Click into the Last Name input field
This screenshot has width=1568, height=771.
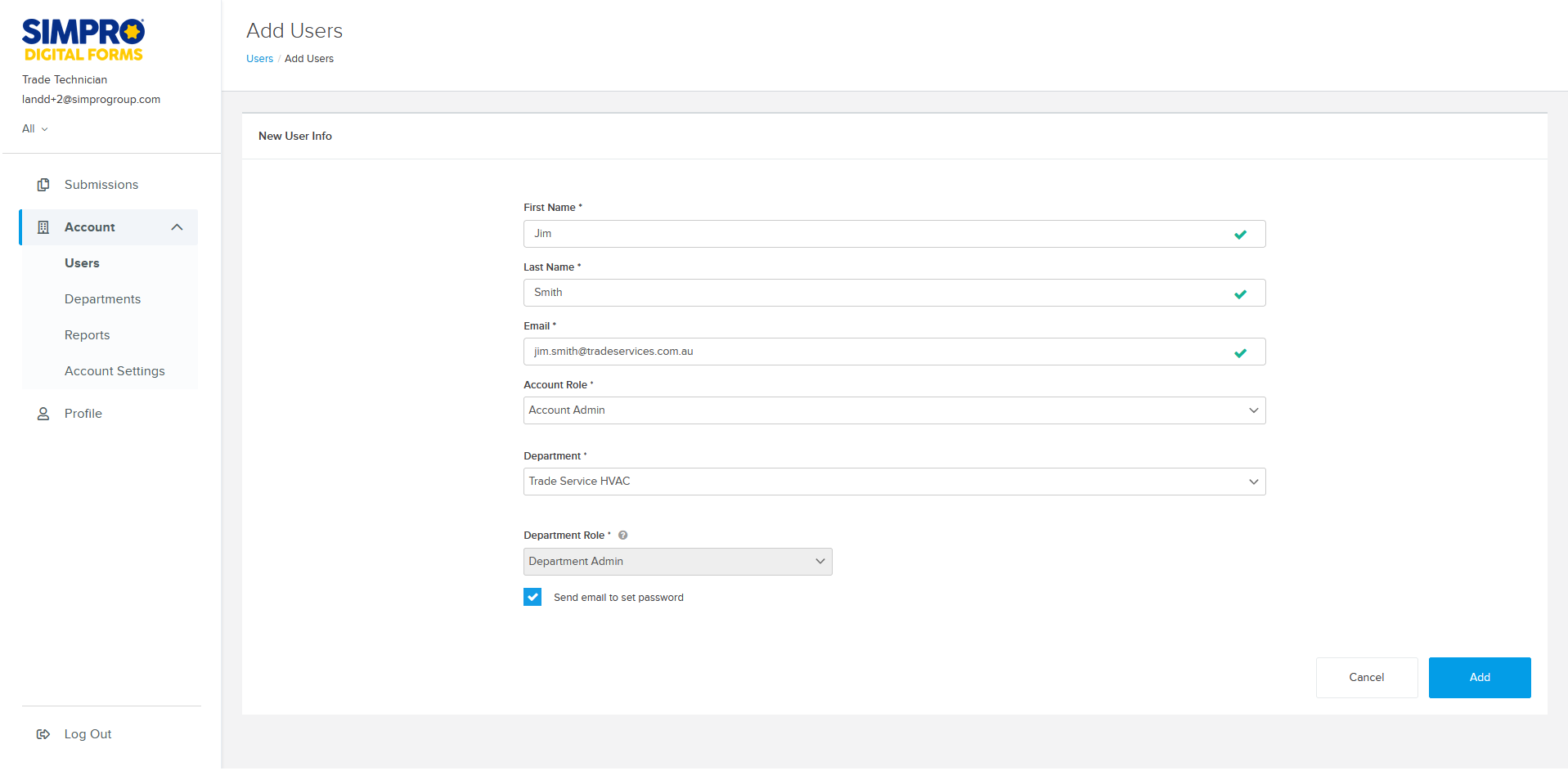pyautogui.click(x=875, y=293)
